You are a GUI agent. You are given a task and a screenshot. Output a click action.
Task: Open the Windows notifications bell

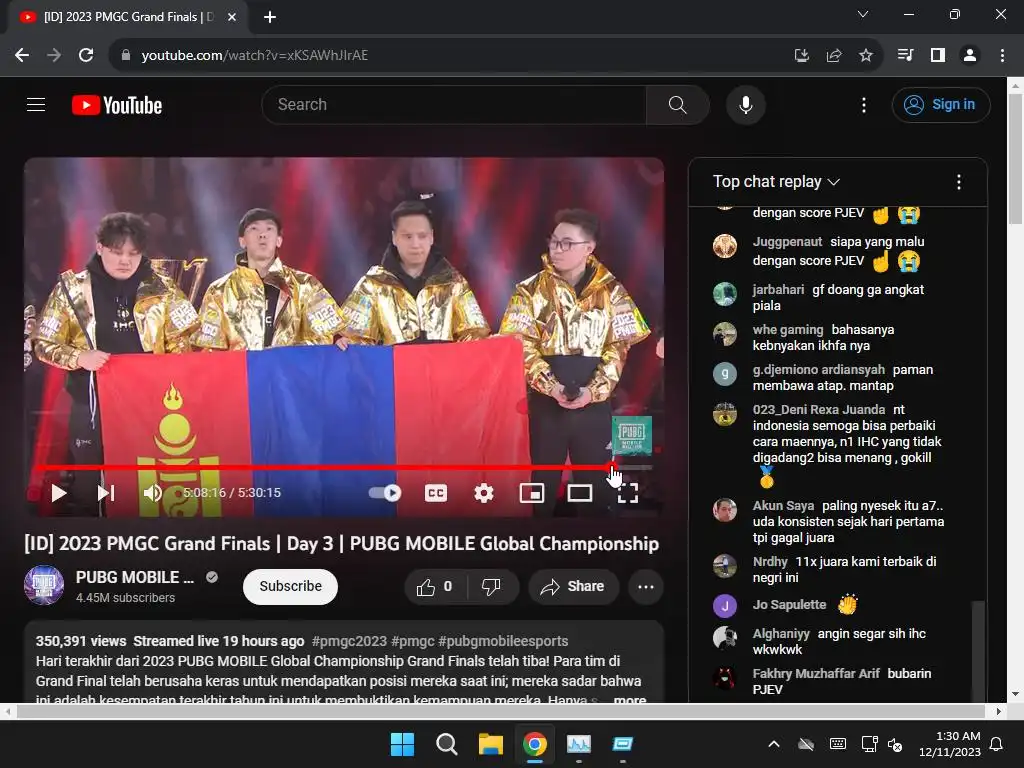(997, 744)
